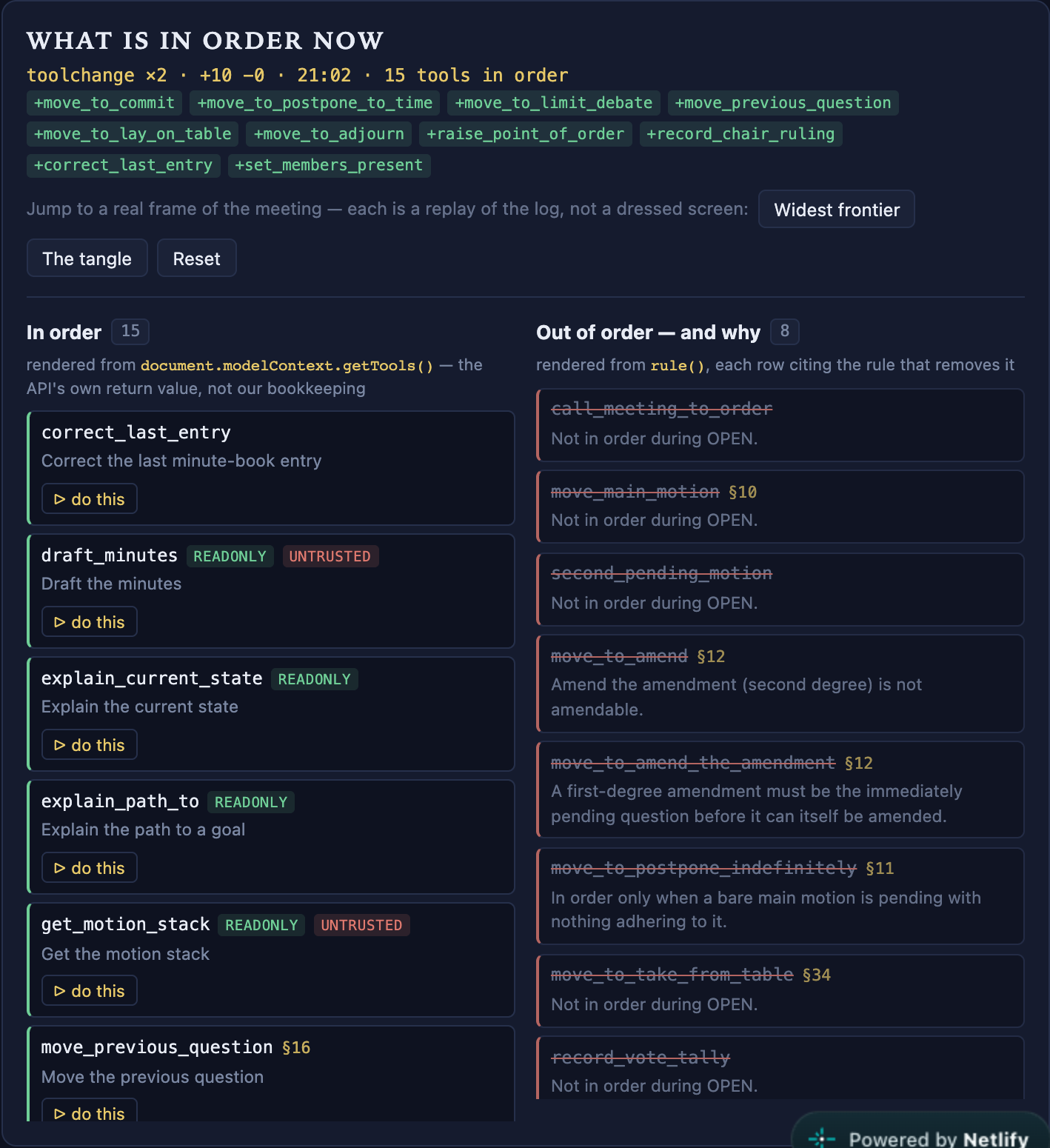The height and width of the screenshot is (1148, 1050).
Task: Click play icon under draft_minutes
Action: click(60, 622)
